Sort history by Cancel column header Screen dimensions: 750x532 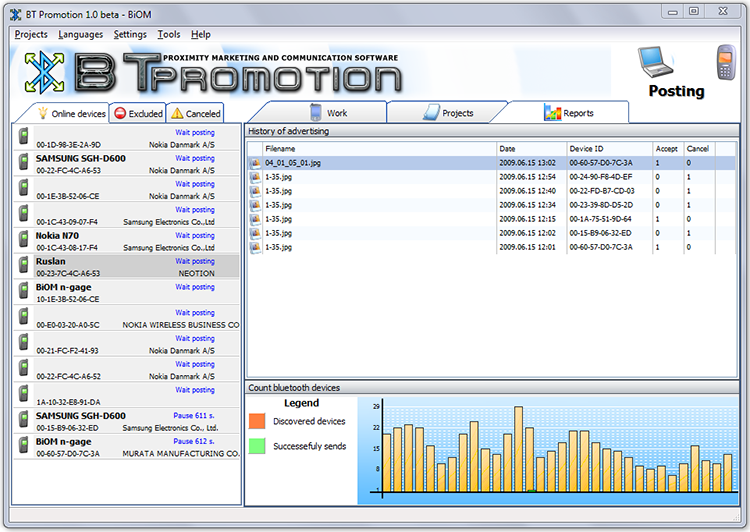coord(699,149)
